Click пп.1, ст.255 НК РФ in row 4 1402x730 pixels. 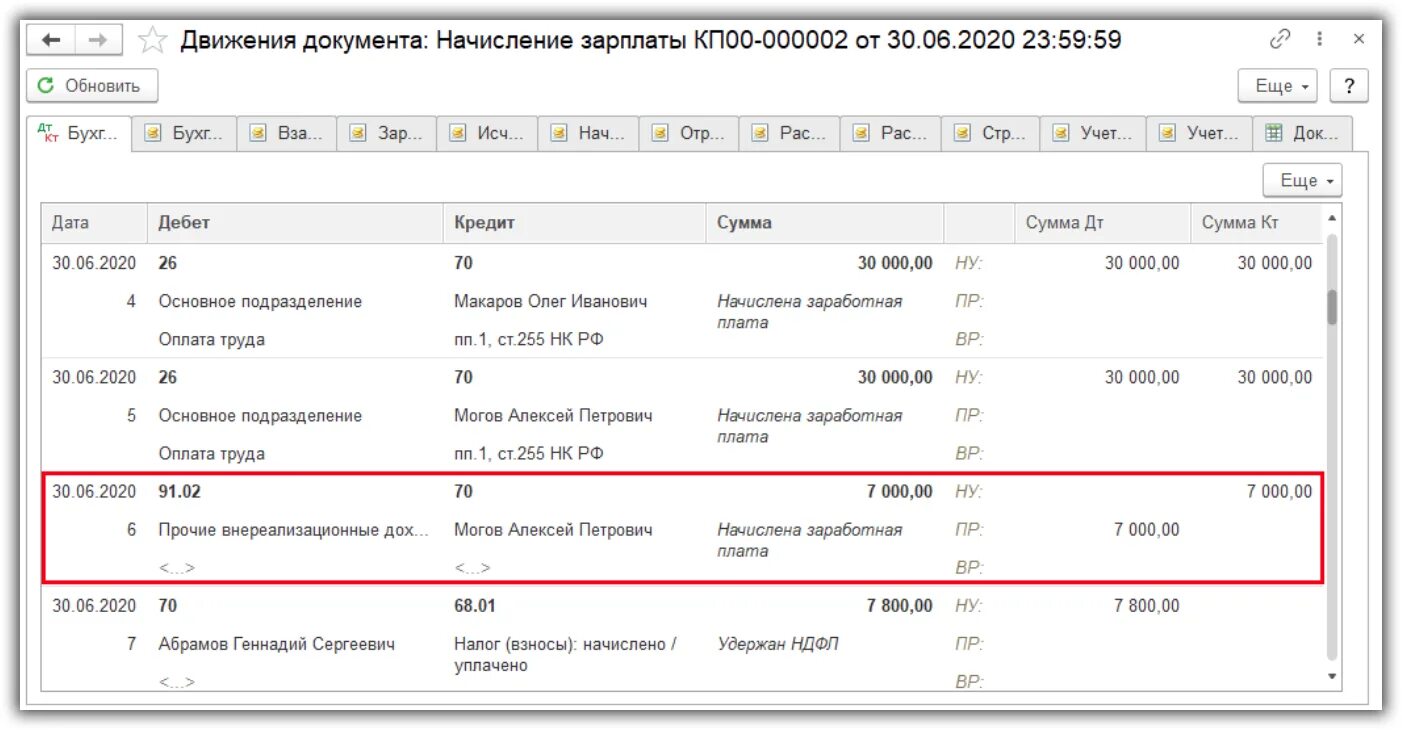529,339
